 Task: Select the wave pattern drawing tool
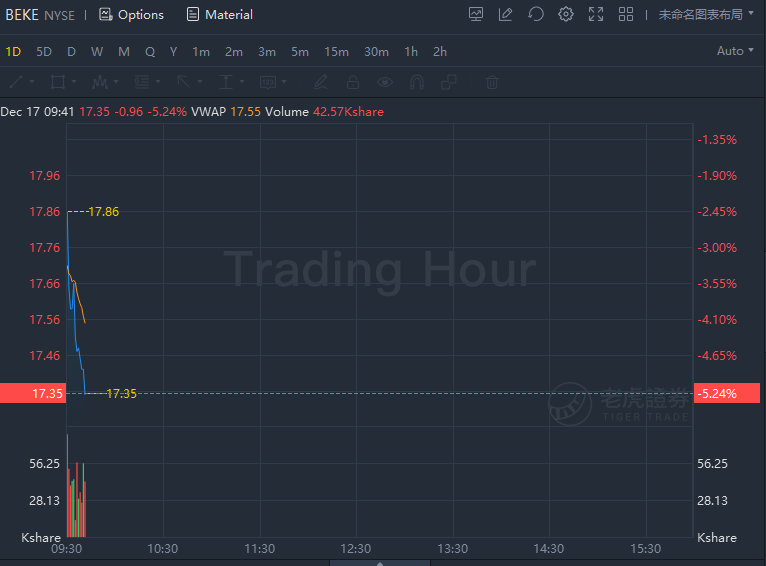click(100, 82)
